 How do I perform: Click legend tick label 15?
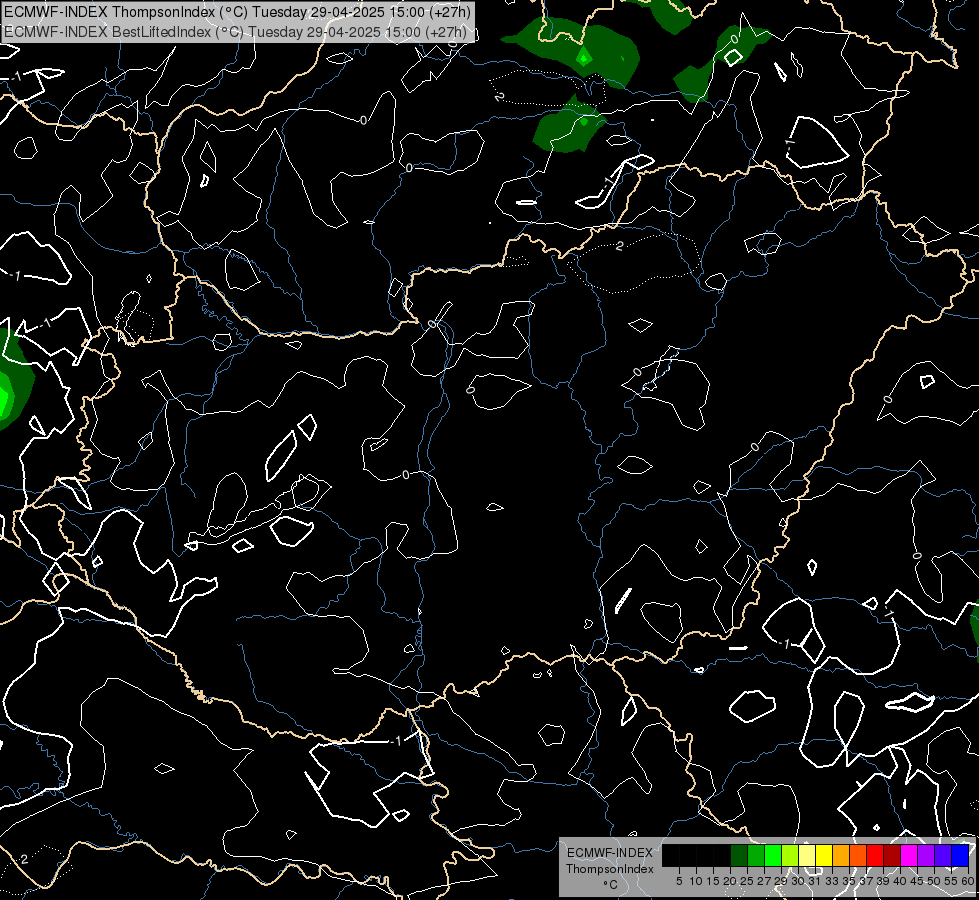(713, 881)
